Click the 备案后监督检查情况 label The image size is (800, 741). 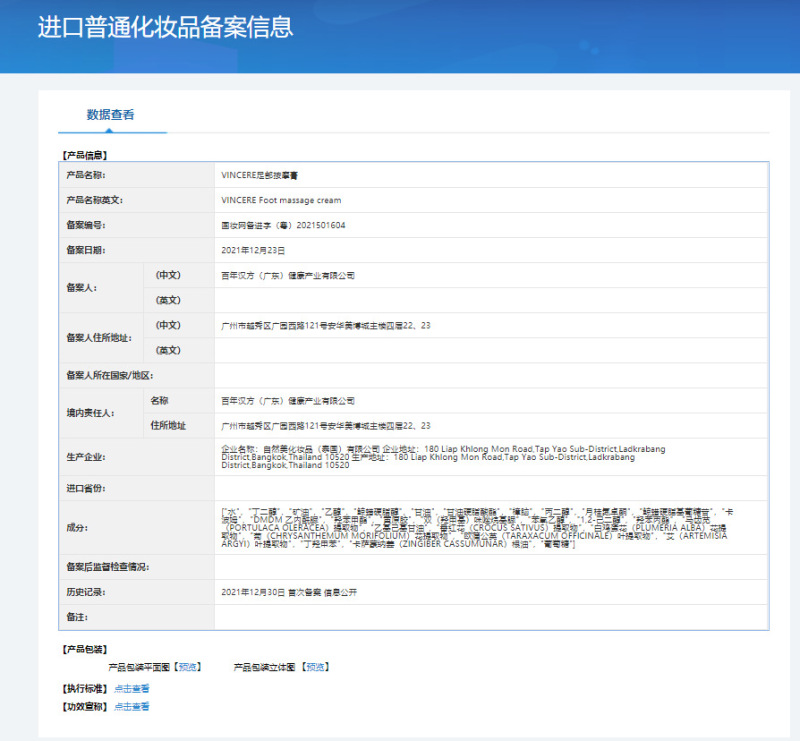108,567
